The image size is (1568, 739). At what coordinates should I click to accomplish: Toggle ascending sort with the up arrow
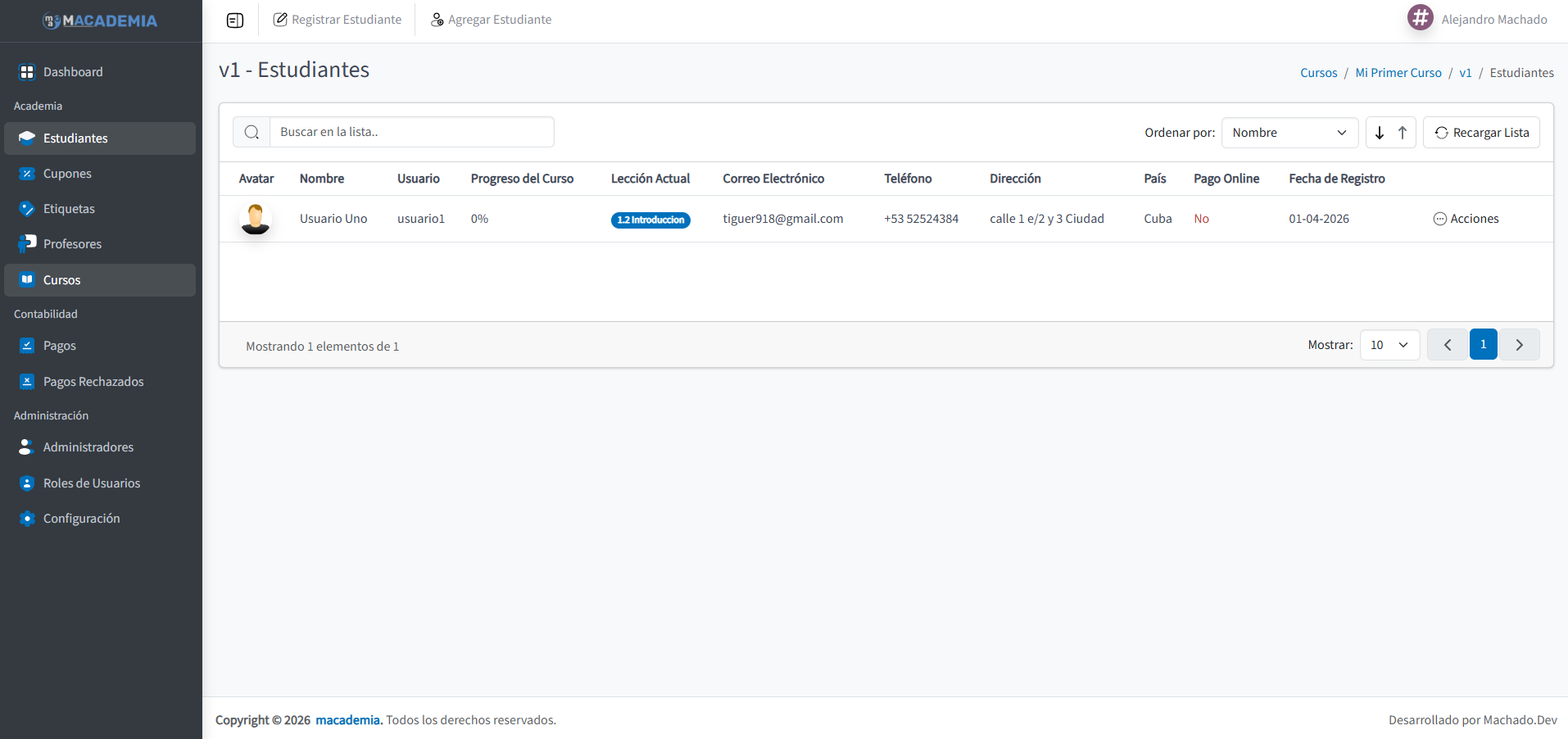click(1402, 132)
